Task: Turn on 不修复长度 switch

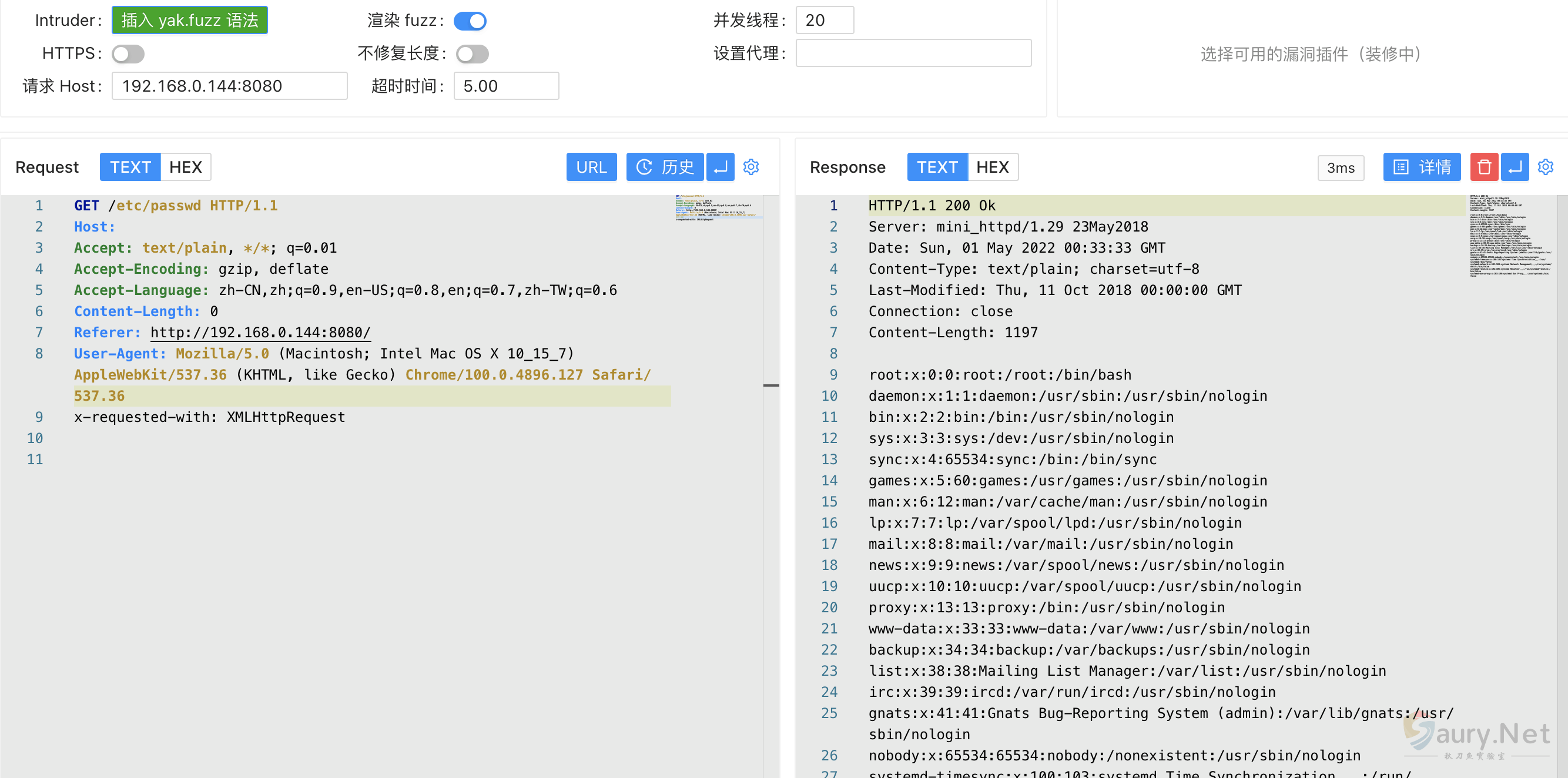Action: pos(473,53)
